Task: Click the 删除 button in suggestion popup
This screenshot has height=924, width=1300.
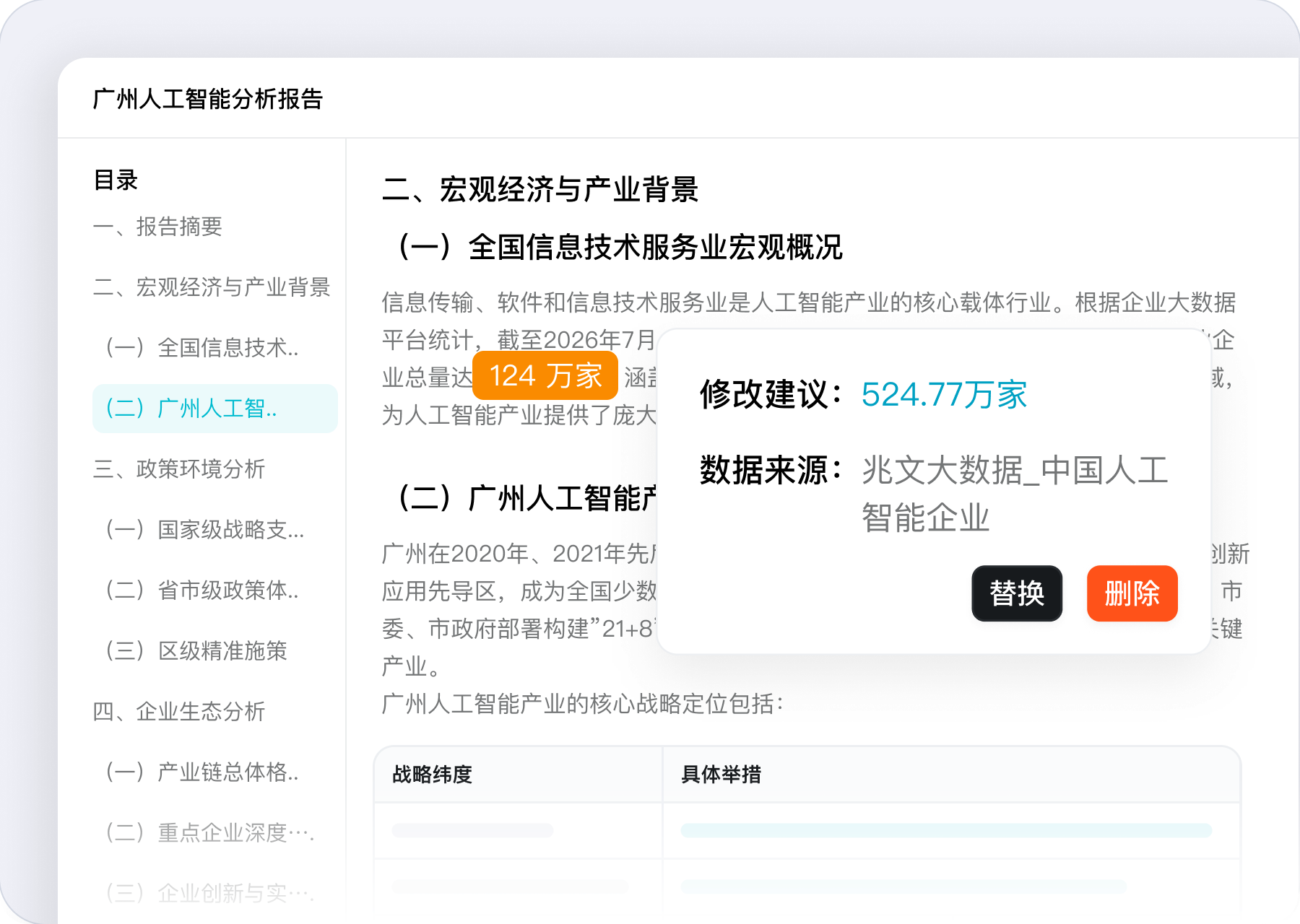Action: pos(1132,593)
